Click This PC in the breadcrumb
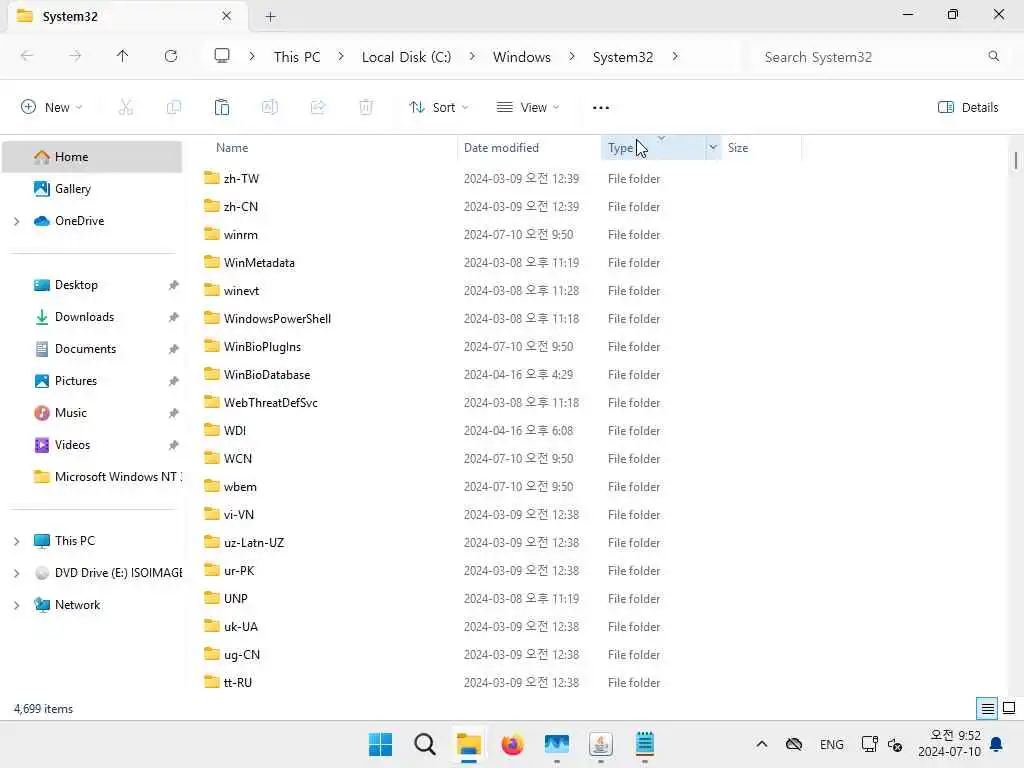This screenshot has height=768, width=1024. click(297, 57)
